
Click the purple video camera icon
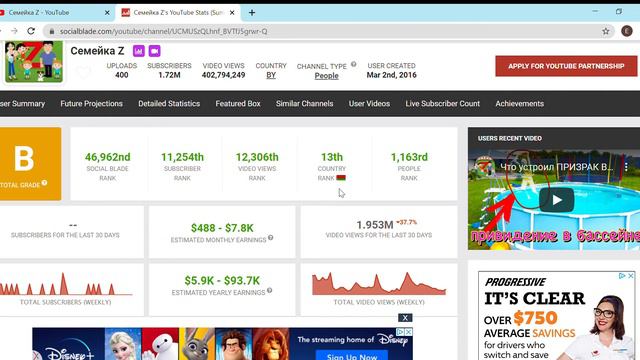click(x=154, y=51)
